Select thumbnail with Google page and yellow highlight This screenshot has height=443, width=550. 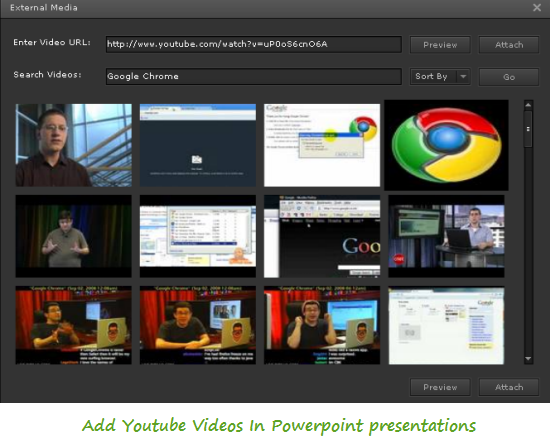[322, 145]
